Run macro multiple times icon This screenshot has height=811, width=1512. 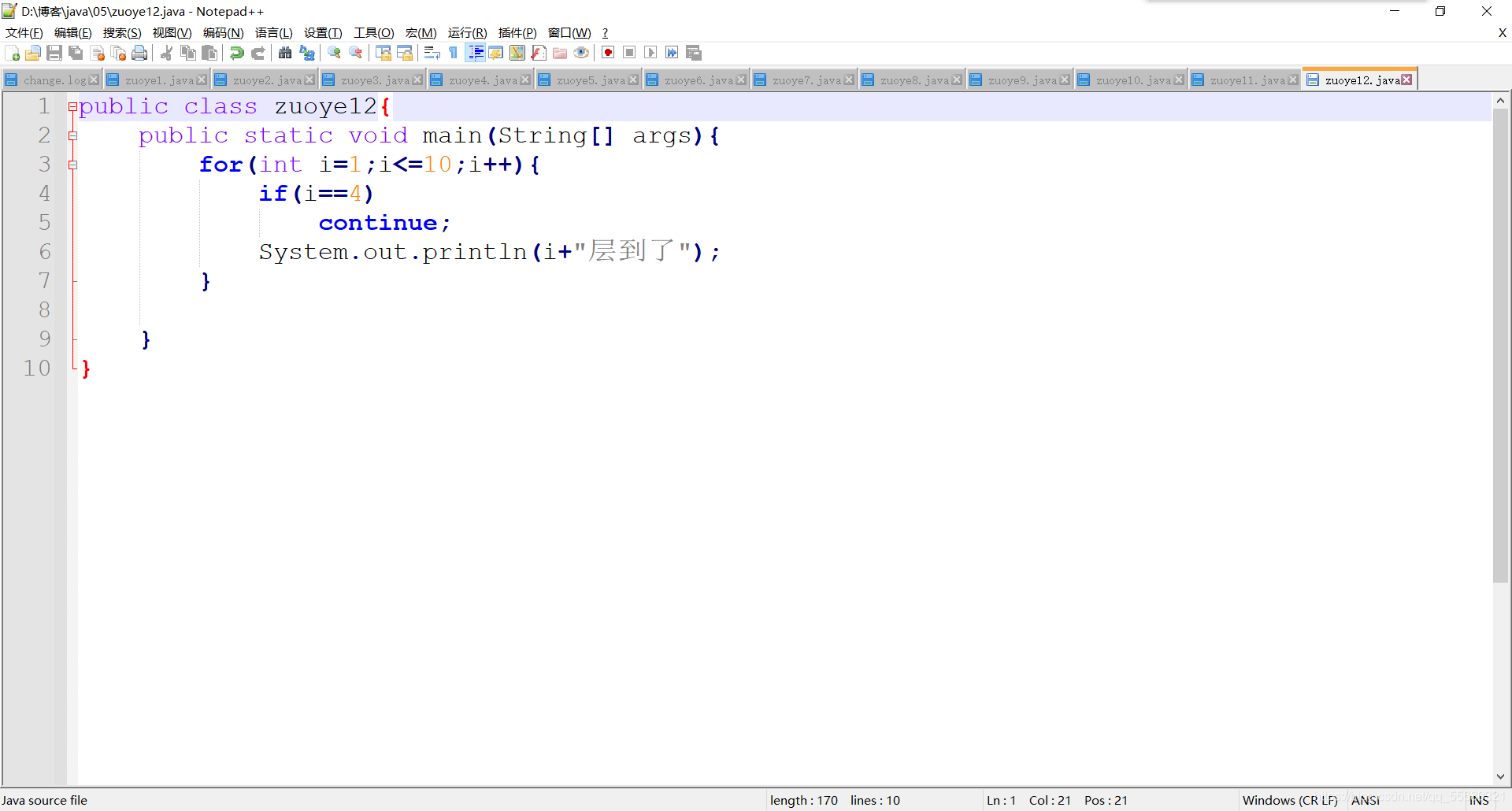pos(672,53)
